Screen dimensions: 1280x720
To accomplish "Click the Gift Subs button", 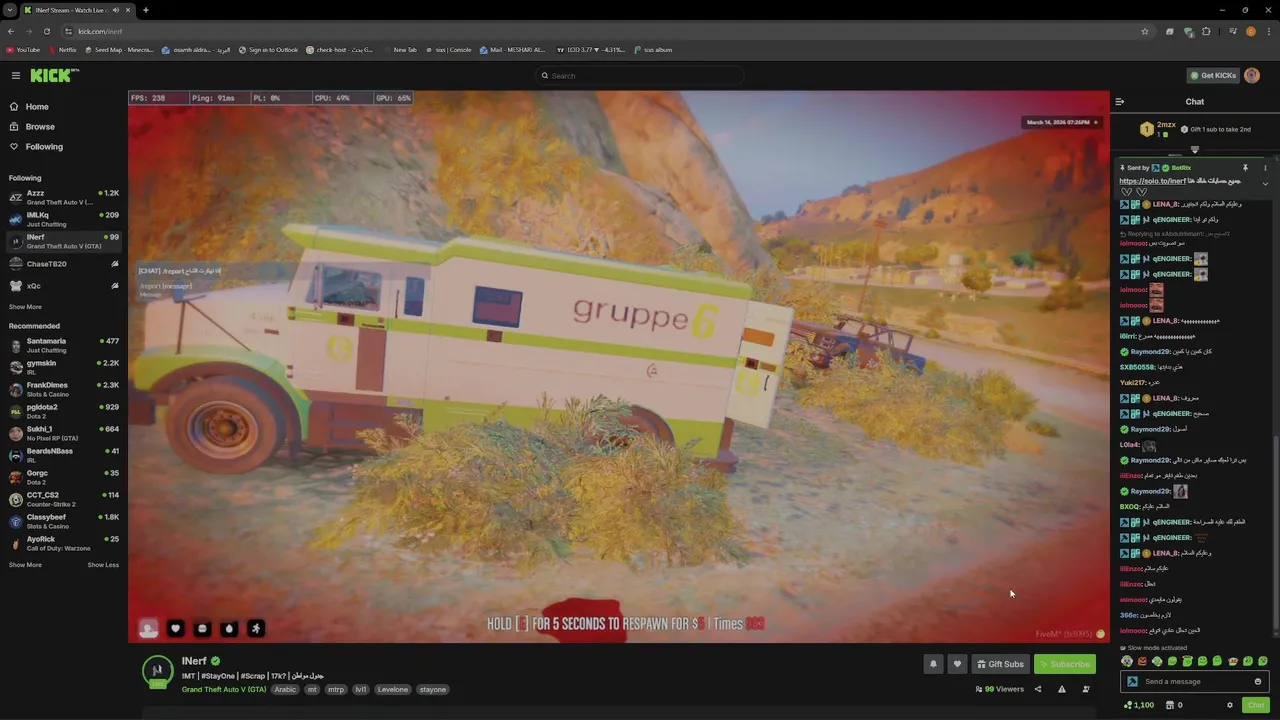I will 1000,664.
